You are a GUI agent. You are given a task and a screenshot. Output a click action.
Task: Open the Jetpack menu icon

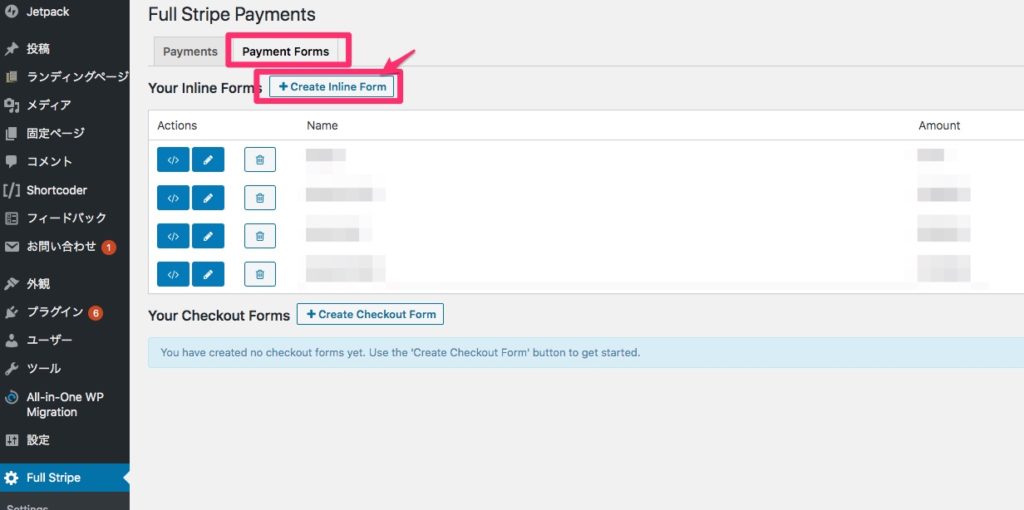point(11,12)
